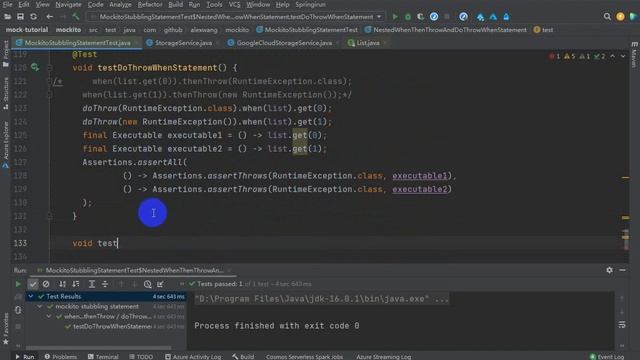640x360 pixels.
Task: Open the File menu
Action: coord(7,4)
